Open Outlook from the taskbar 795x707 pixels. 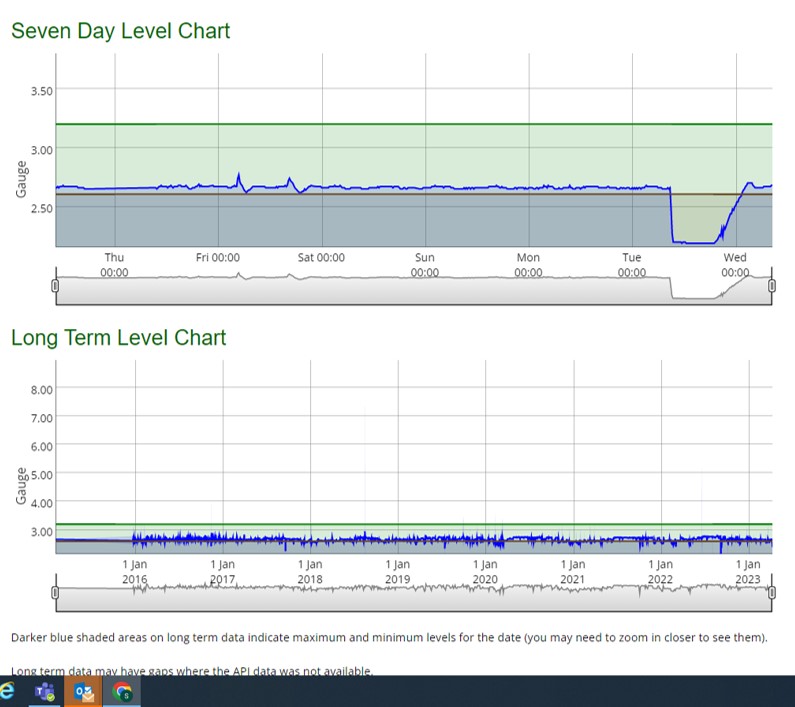tap(84, 691)
